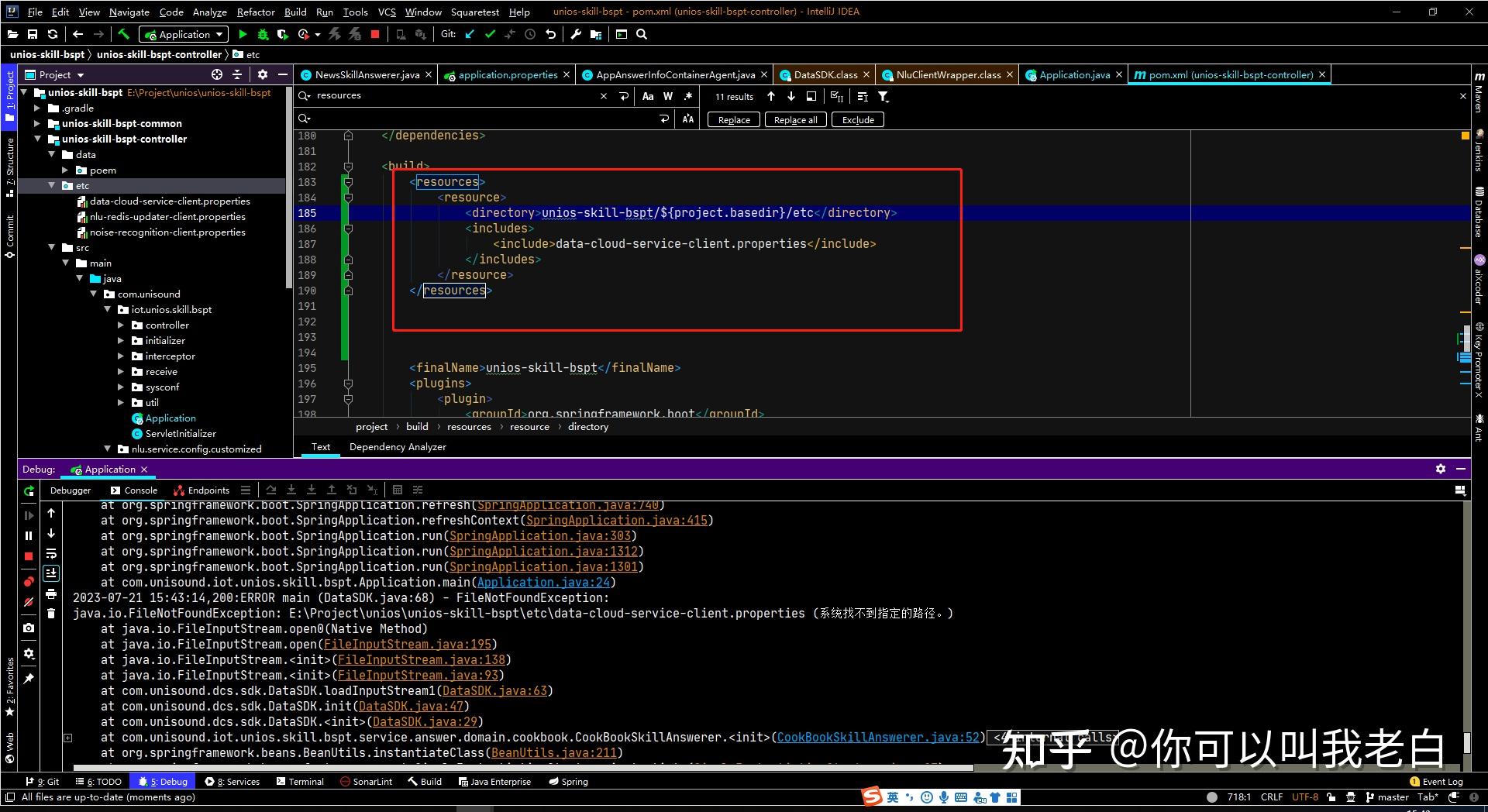Rollback changes with the Git undo icon
This screenshot has height=812, width=1488.
(x=550, y=34)
